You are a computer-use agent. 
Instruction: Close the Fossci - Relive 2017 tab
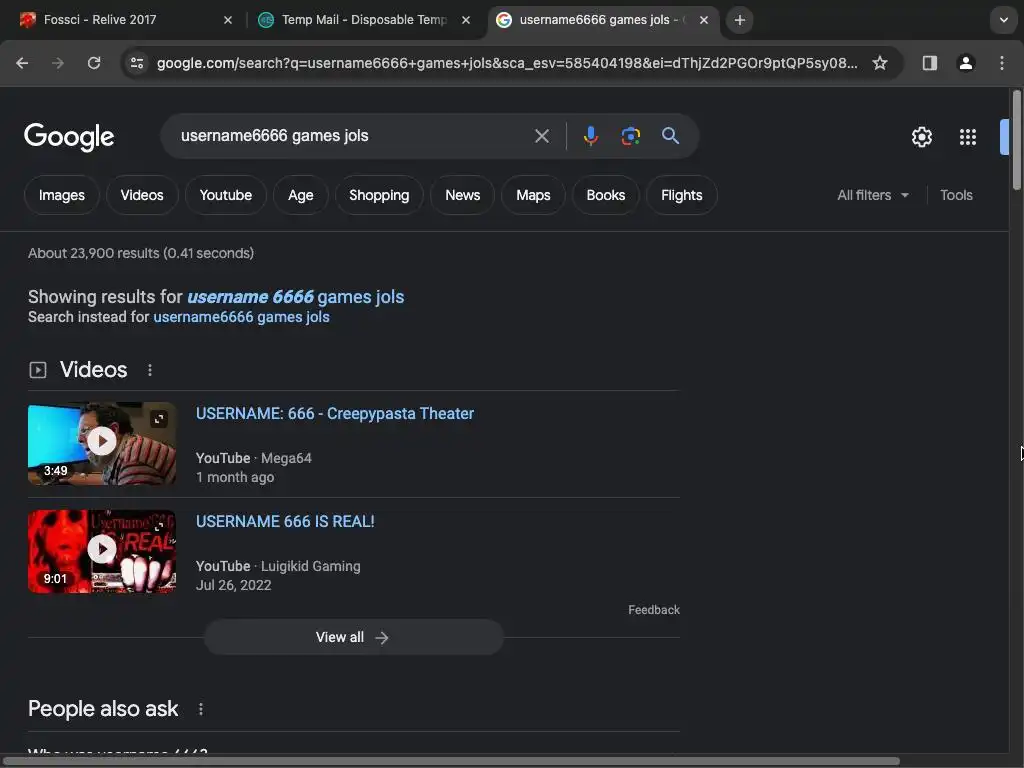pos(228,20)
